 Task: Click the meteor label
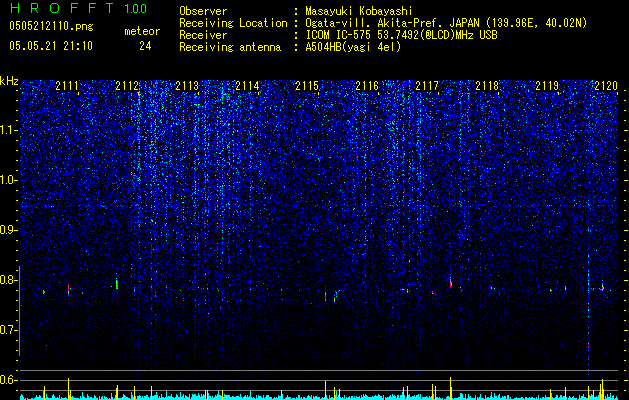point(142,31)
